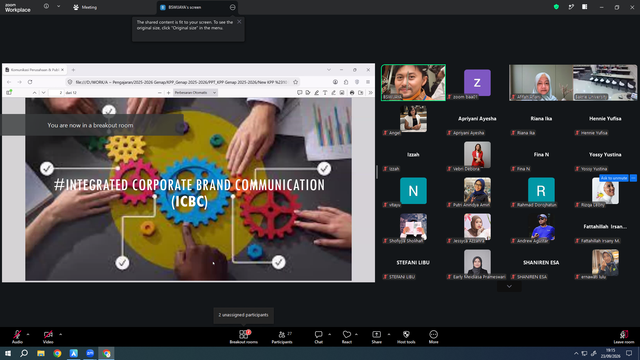
Task: Select the PDF text annotation tool
Action: [x=325, y=93]
